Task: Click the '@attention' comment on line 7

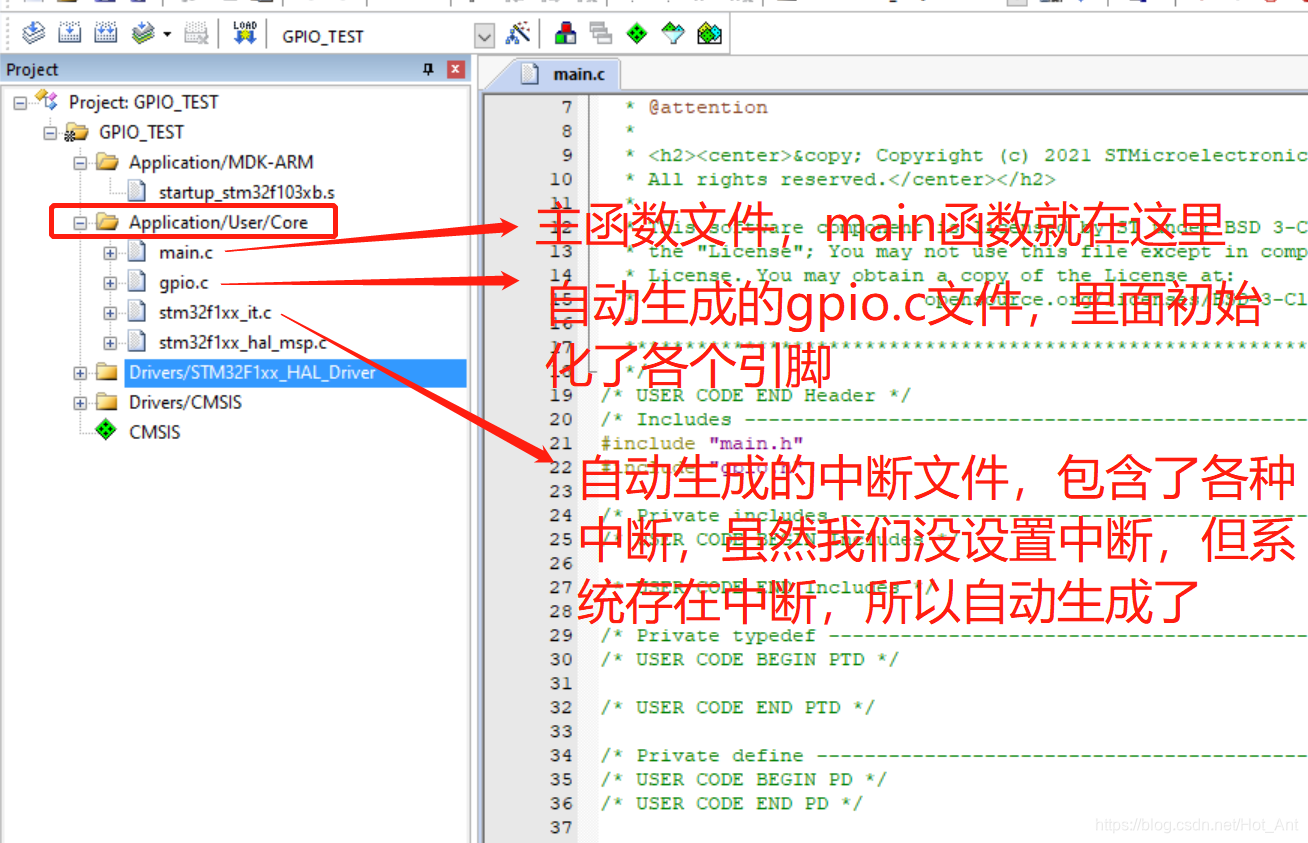Action: (708, 107)
